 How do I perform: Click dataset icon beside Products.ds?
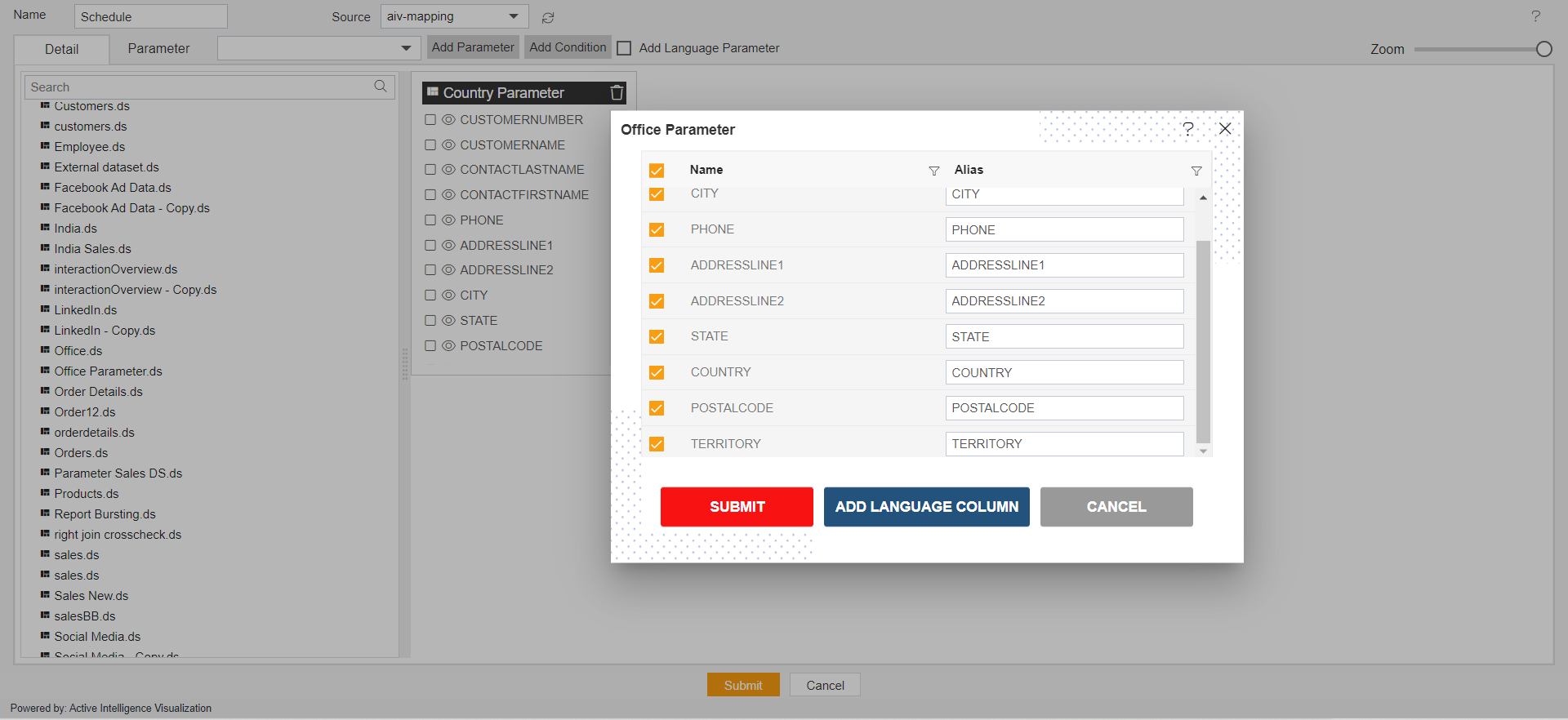click(45, 493)
